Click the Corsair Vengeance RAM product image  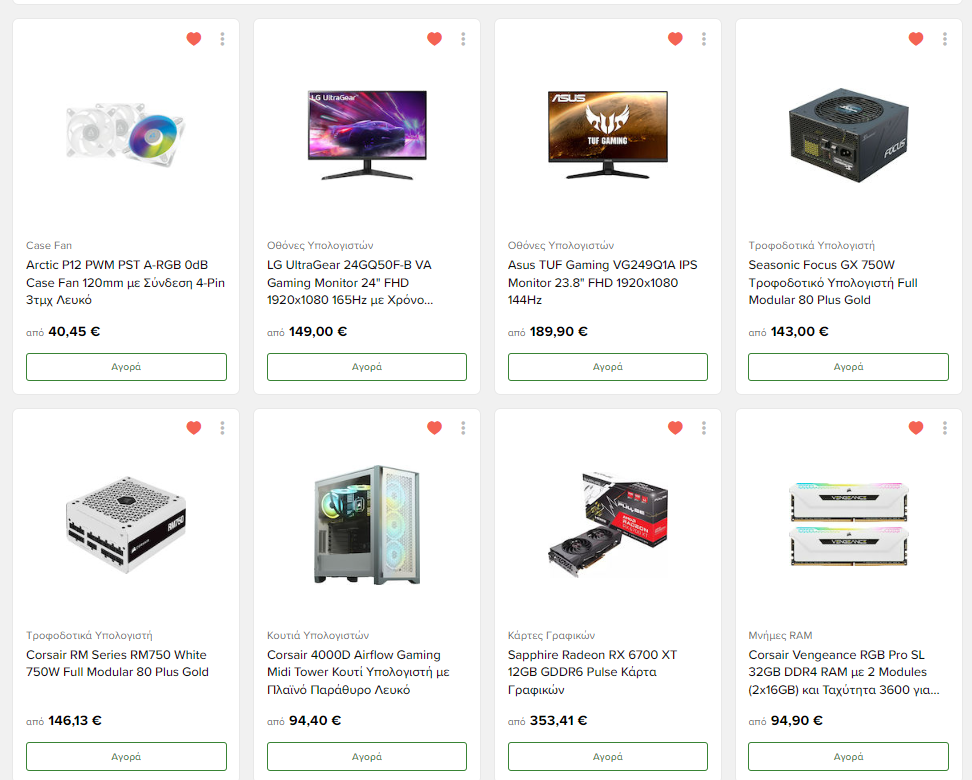849,525
